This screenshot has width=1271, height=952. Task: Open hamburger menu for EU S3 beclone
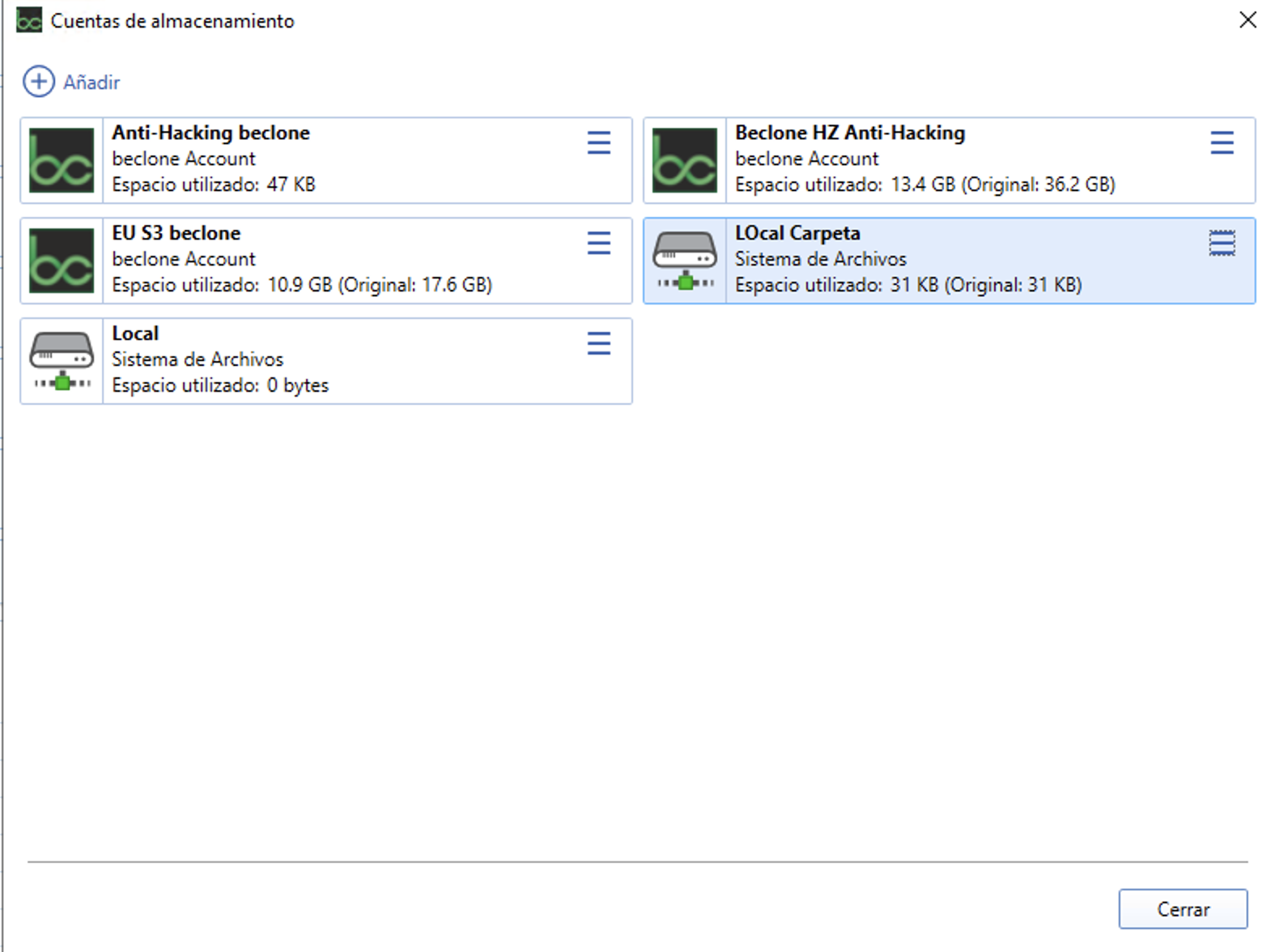(x=599, y=244)
